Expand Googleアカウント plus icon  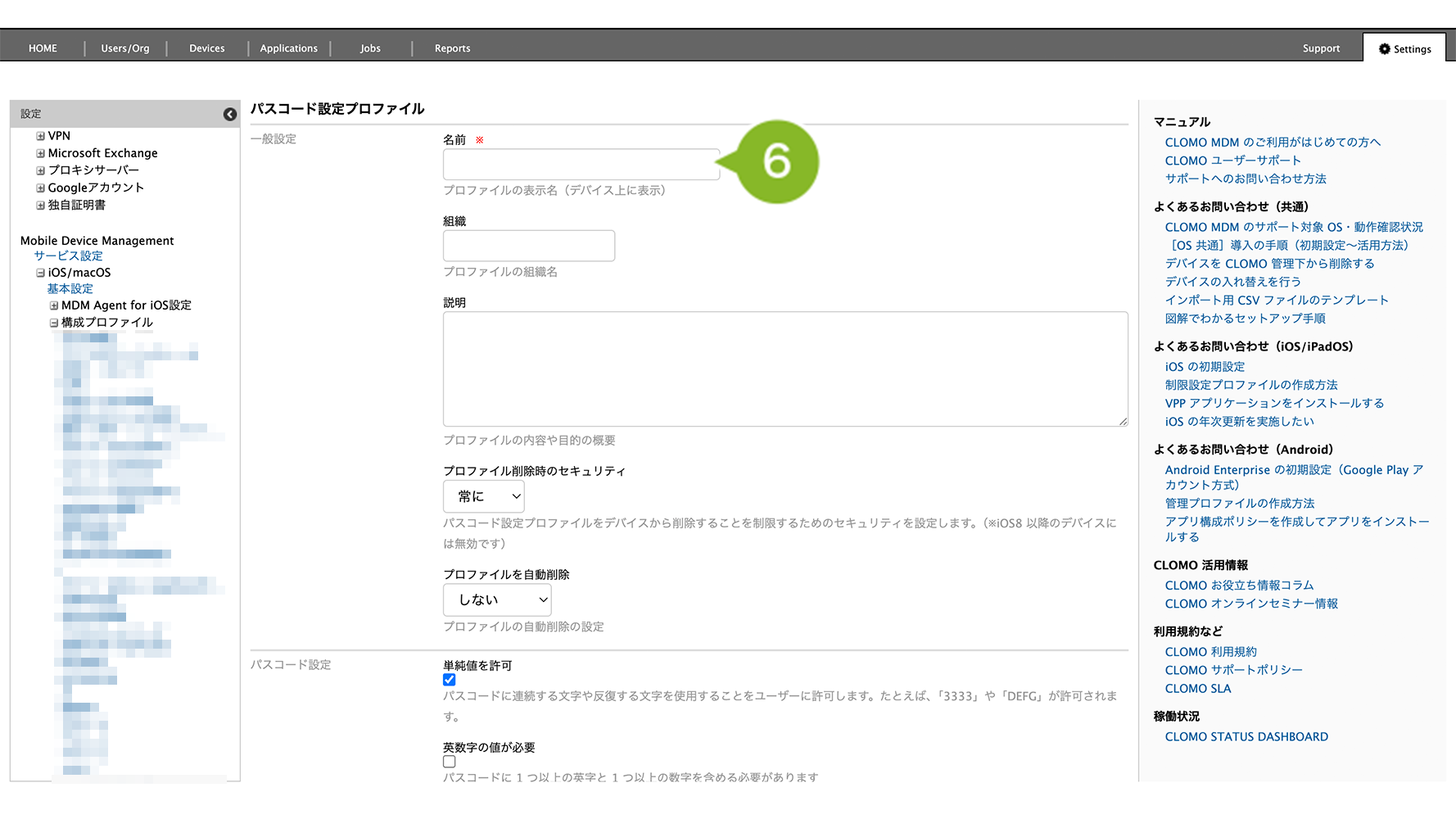40,188
